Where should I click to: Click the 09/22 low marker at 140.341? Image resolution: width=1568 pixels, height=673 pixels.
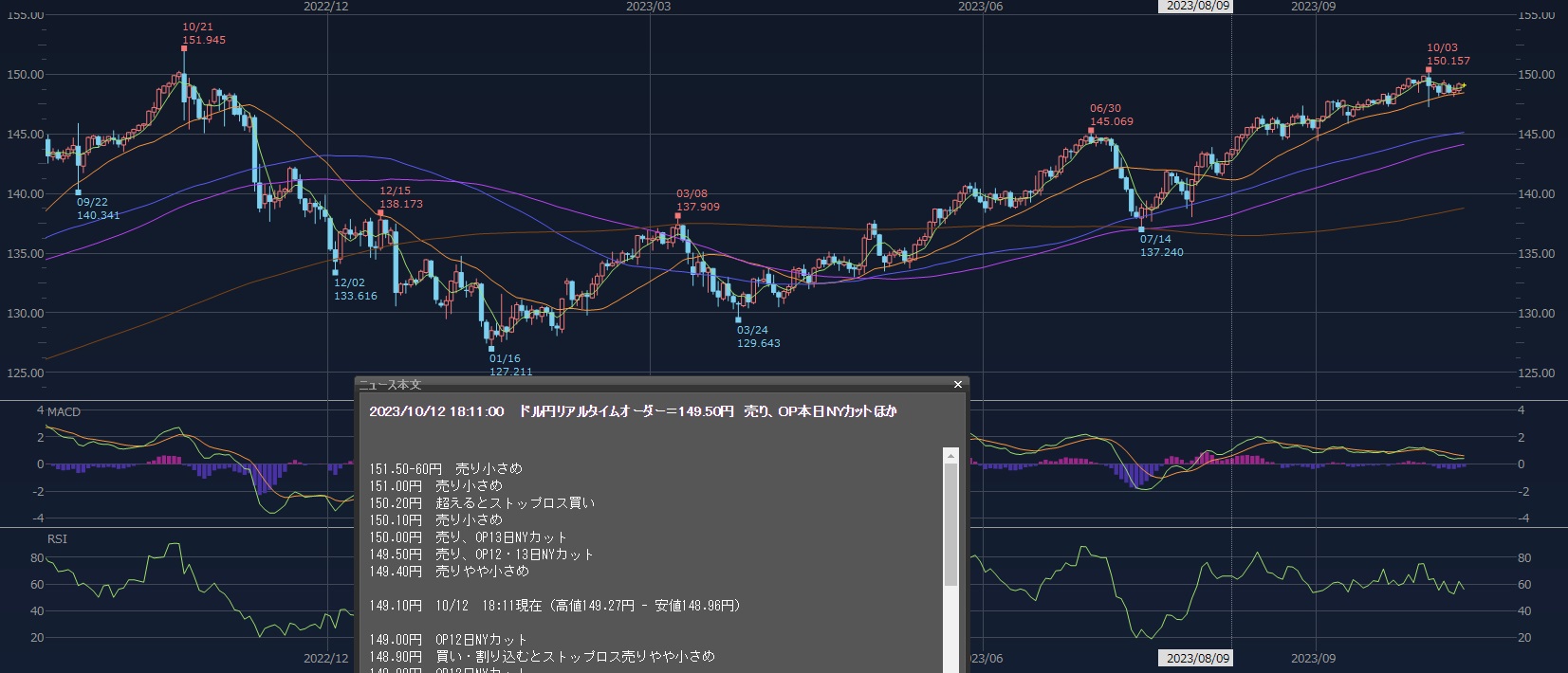coord(78,192)
